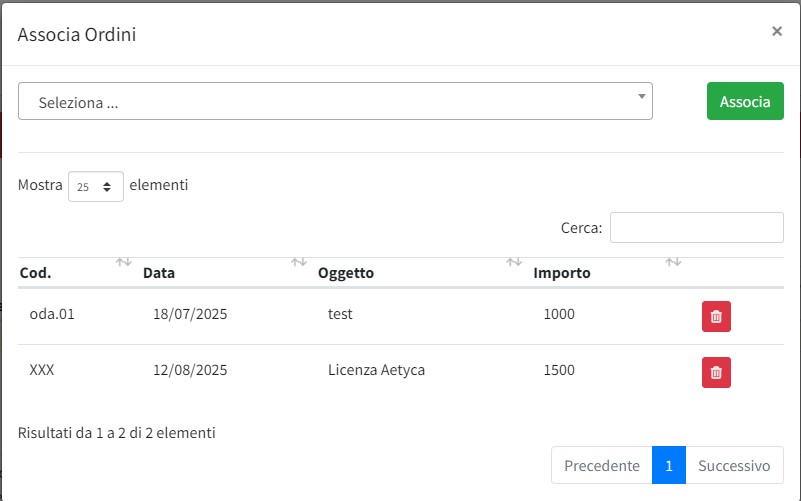Toggle sort arrows on Importo column

click(673, 262)
